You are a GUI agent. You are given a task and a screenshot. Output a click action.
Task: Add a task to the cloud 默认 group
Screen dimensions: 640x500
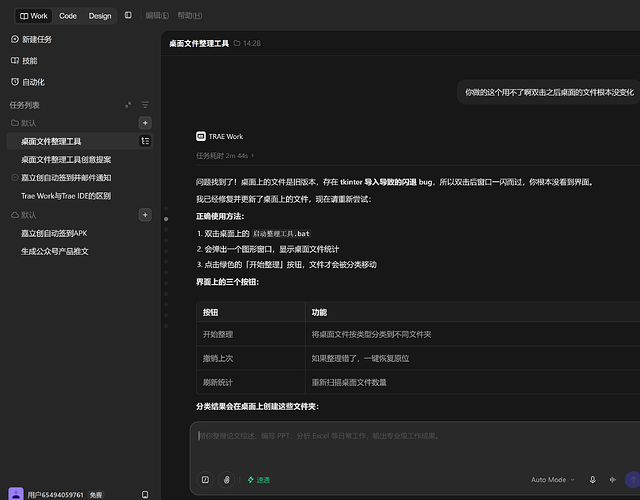145,215
